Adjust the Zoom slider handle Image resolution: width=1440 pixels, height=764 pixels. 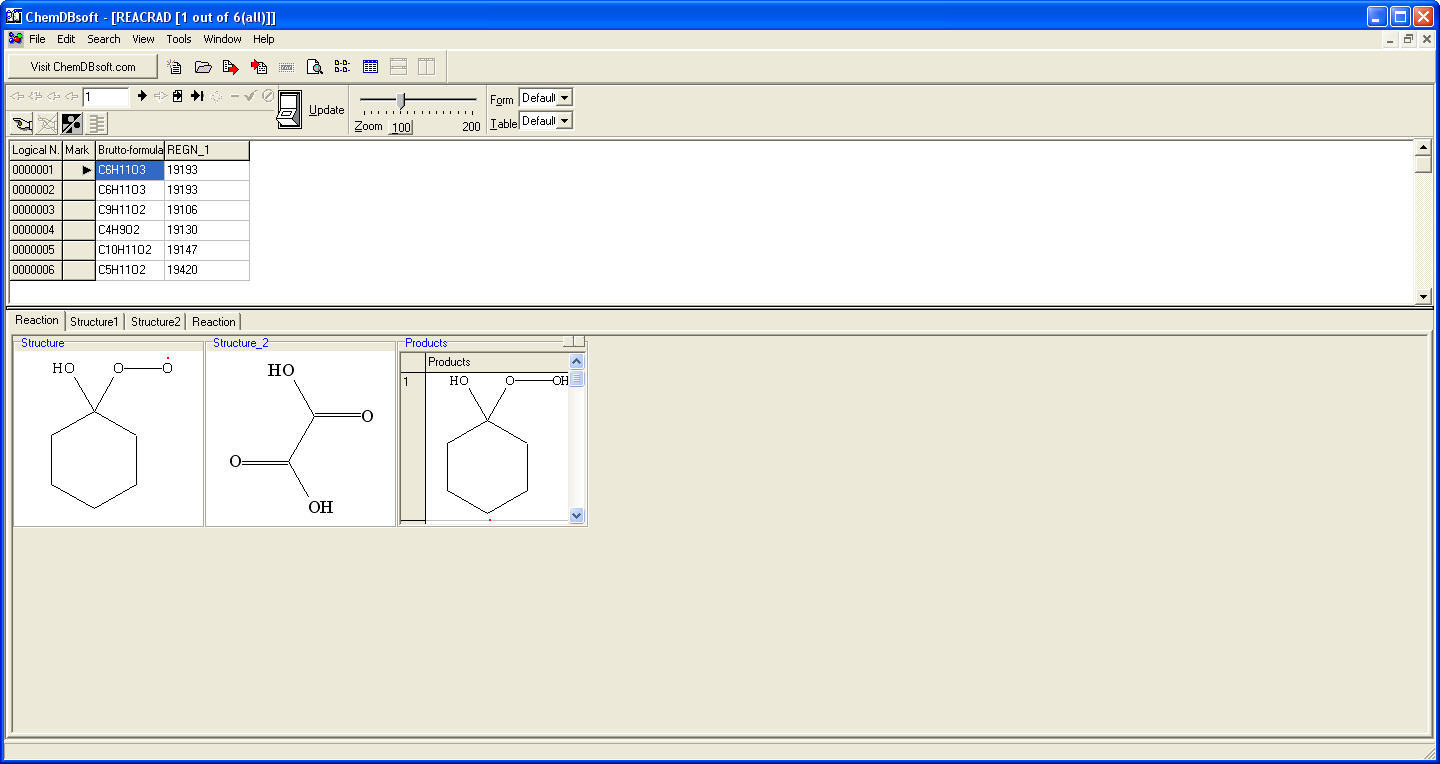401,99
